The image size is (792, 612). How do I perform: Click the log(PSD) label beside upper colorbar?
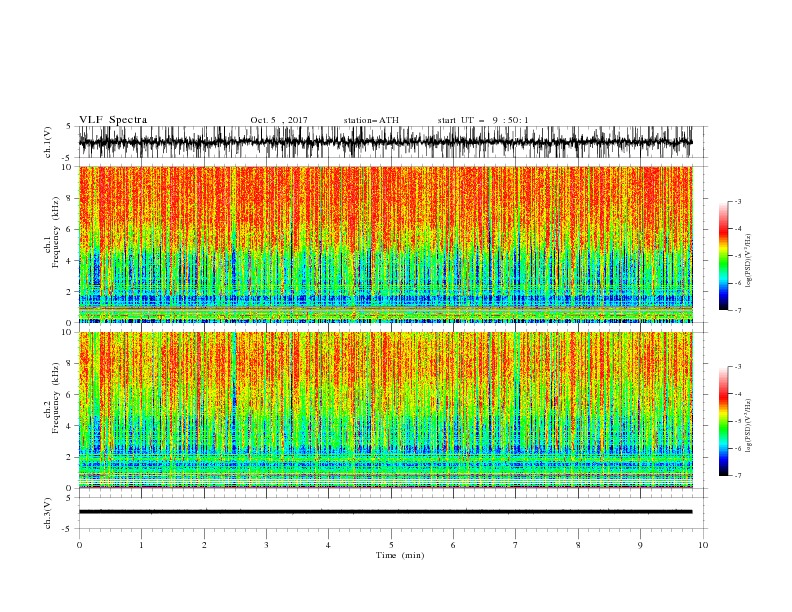[x=748, y=261]
